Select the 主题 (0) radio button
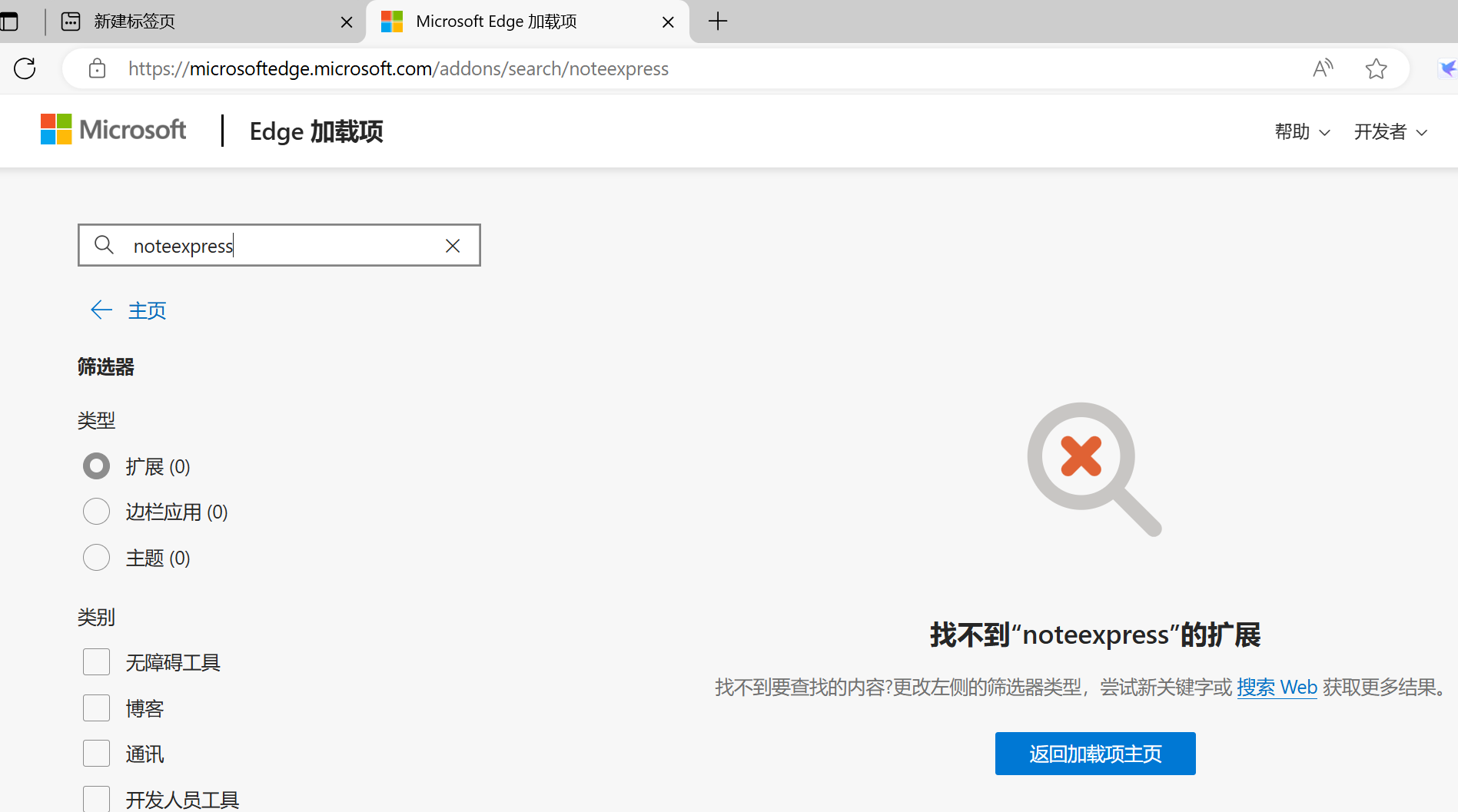Viewport: 1458px width, 812px height. pos(96,558)
